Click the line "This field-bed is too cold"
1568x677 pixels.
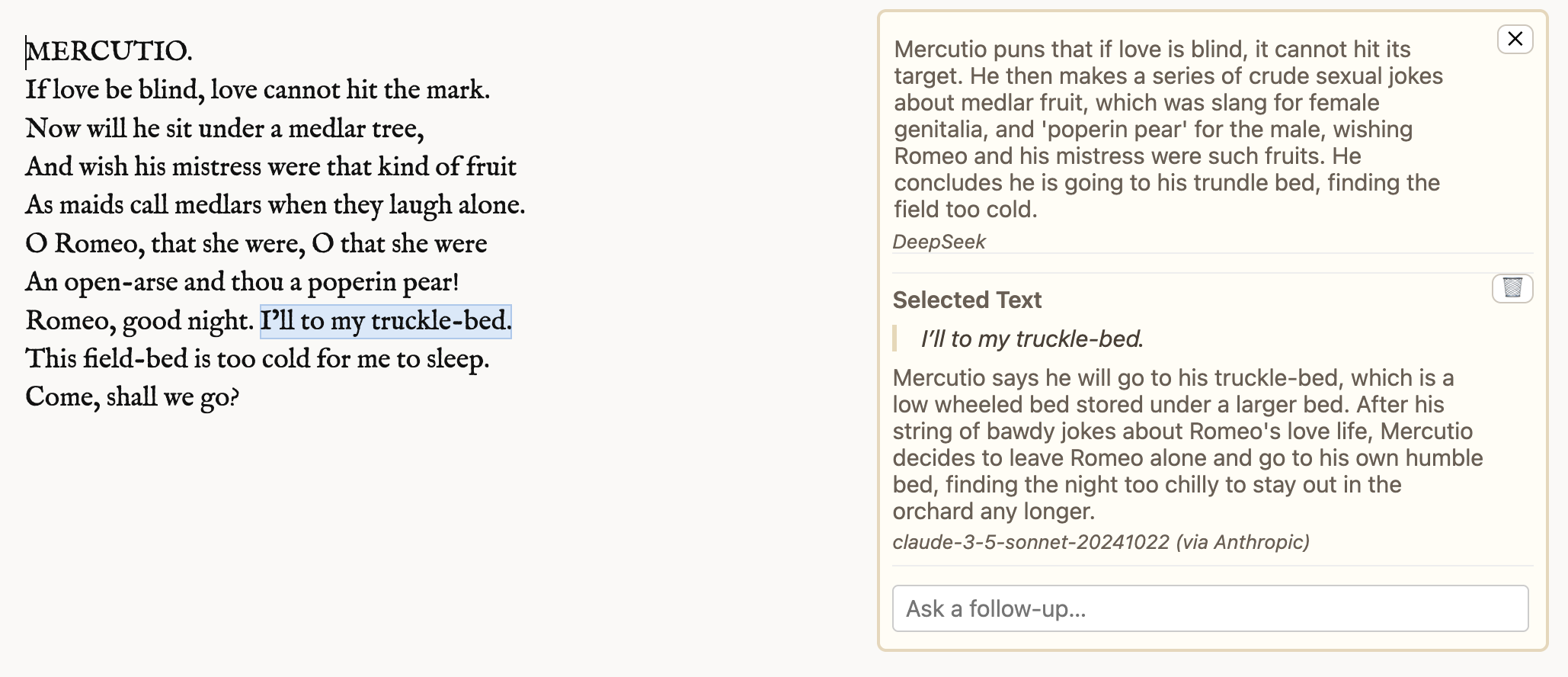pyautogui.click(x=258, y=358)
